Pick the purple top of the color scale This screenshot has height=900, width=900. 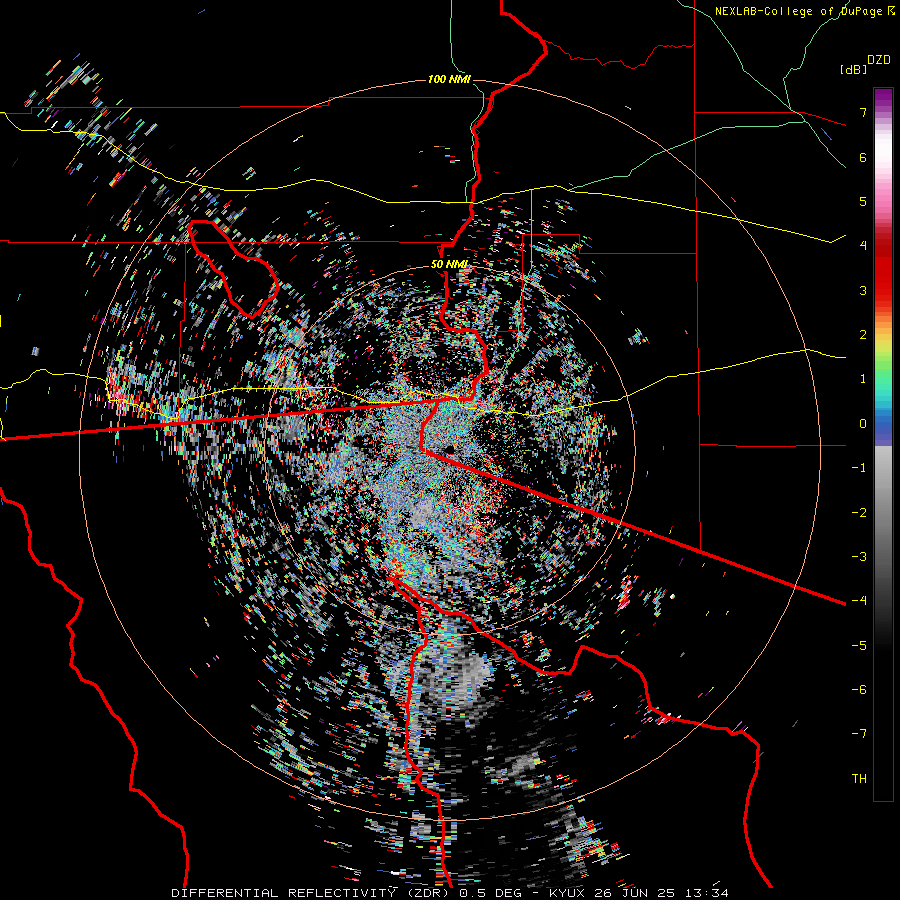(x=883, y=96)
